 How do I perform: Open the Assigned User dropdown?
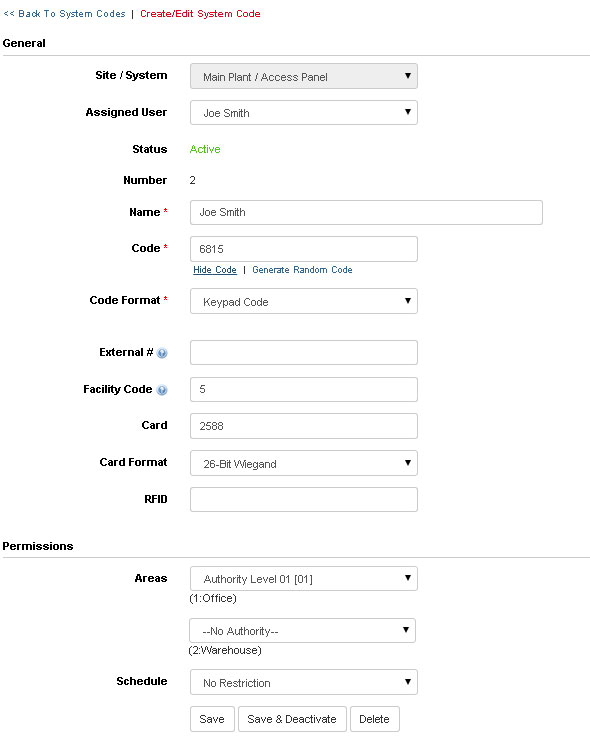[304, 112]
